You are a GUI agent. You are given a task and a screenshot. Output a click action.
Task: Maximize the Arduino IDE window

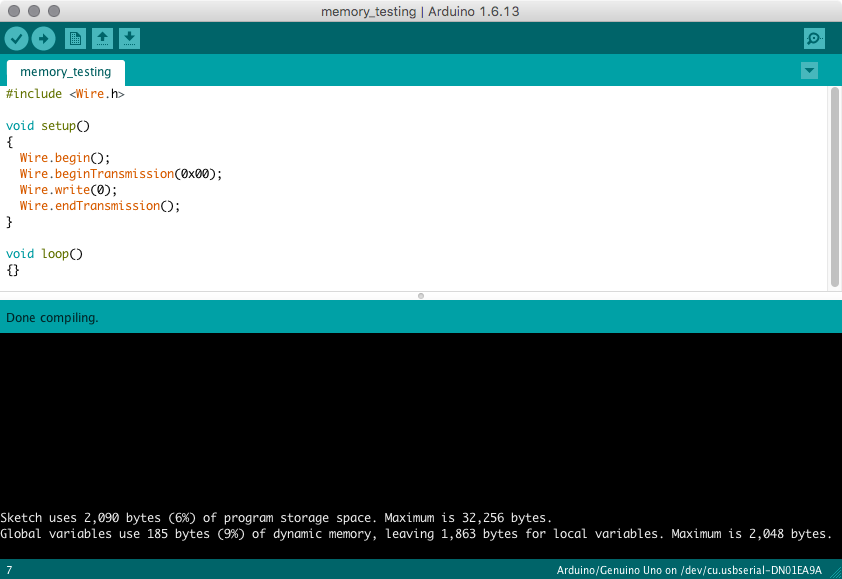(x=53, y=11)
